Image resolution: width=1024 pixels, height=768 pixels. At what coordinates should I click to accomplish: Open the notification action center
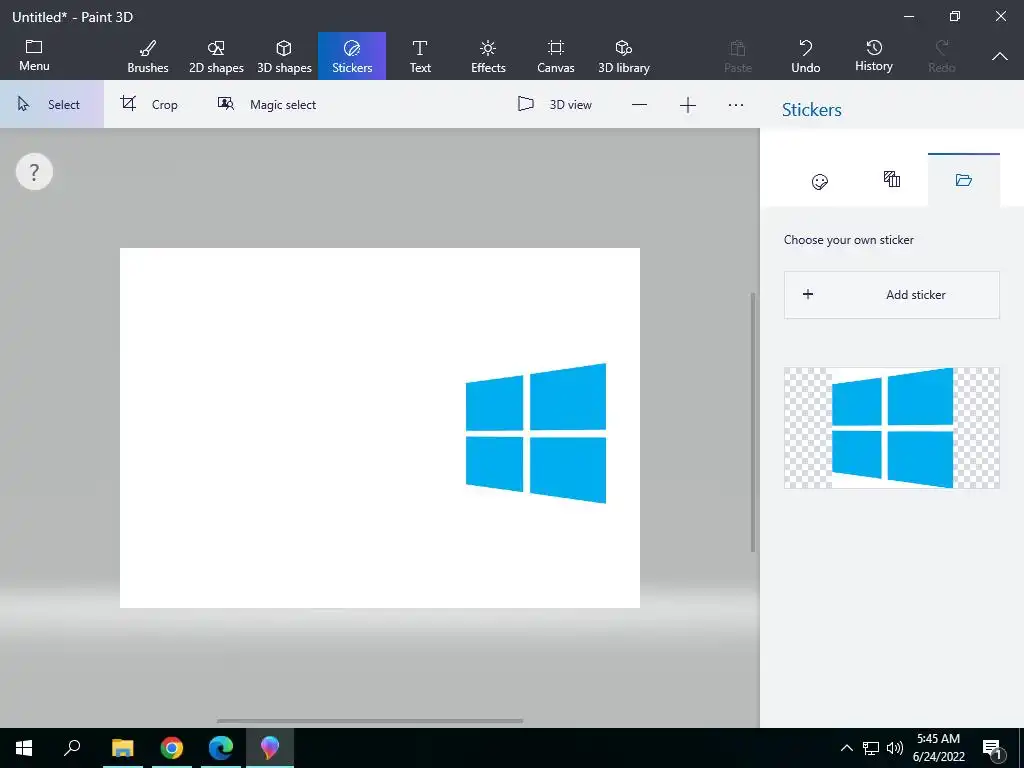pyautogui.click(x=992, y=748)
